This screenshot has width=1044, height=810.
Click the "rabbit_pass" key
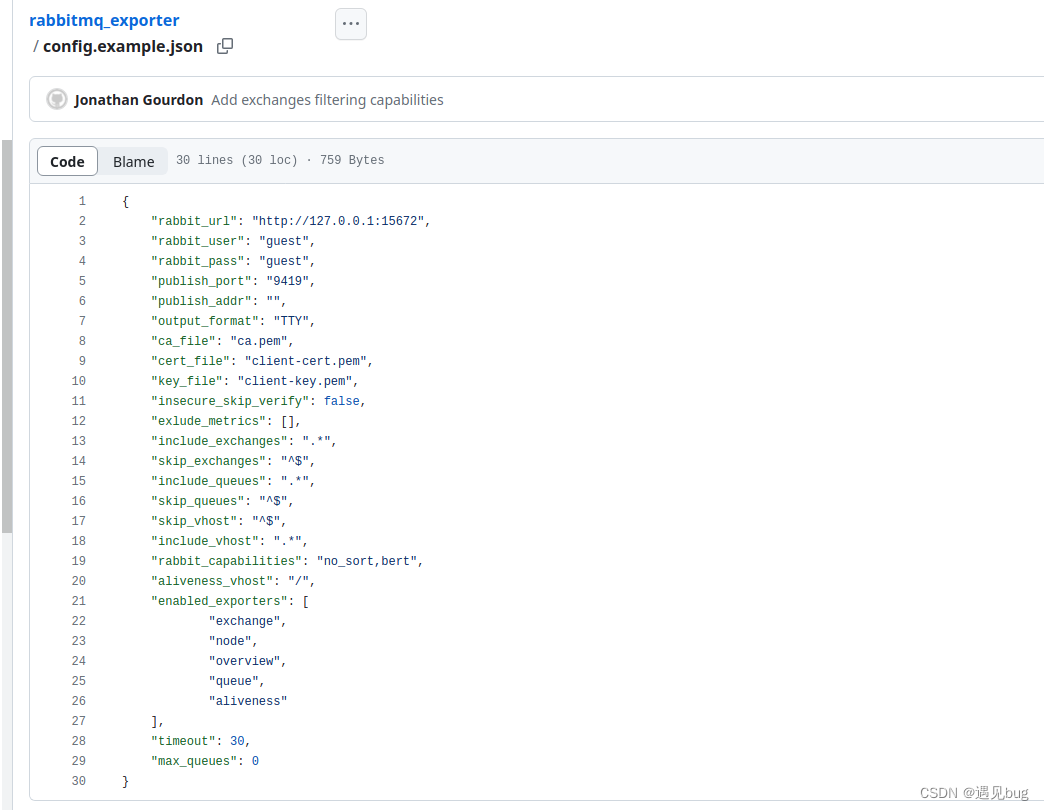pos(198,261)
